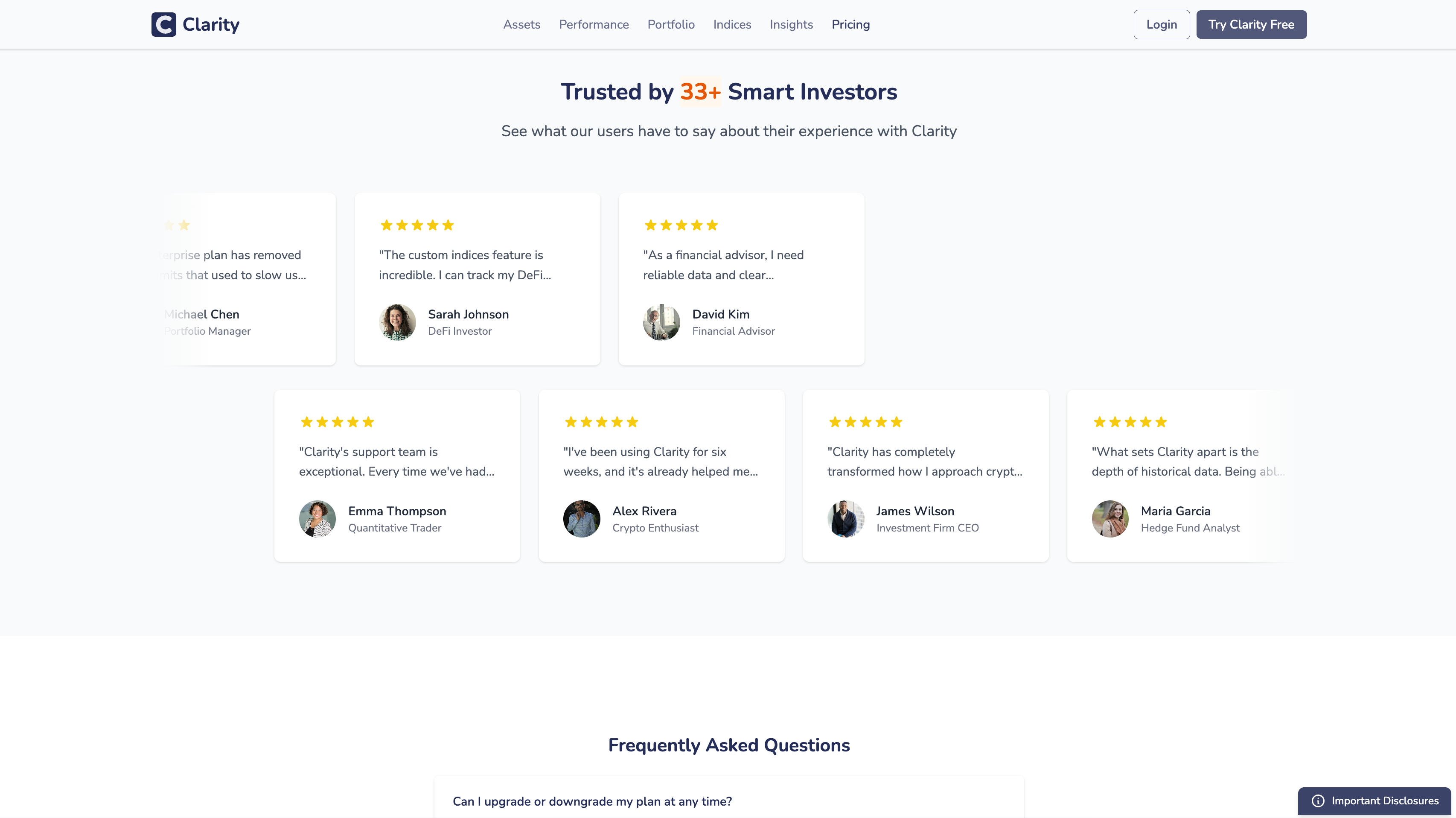Click Sarah Johnson's avatar photo

[x=397, y=322]
